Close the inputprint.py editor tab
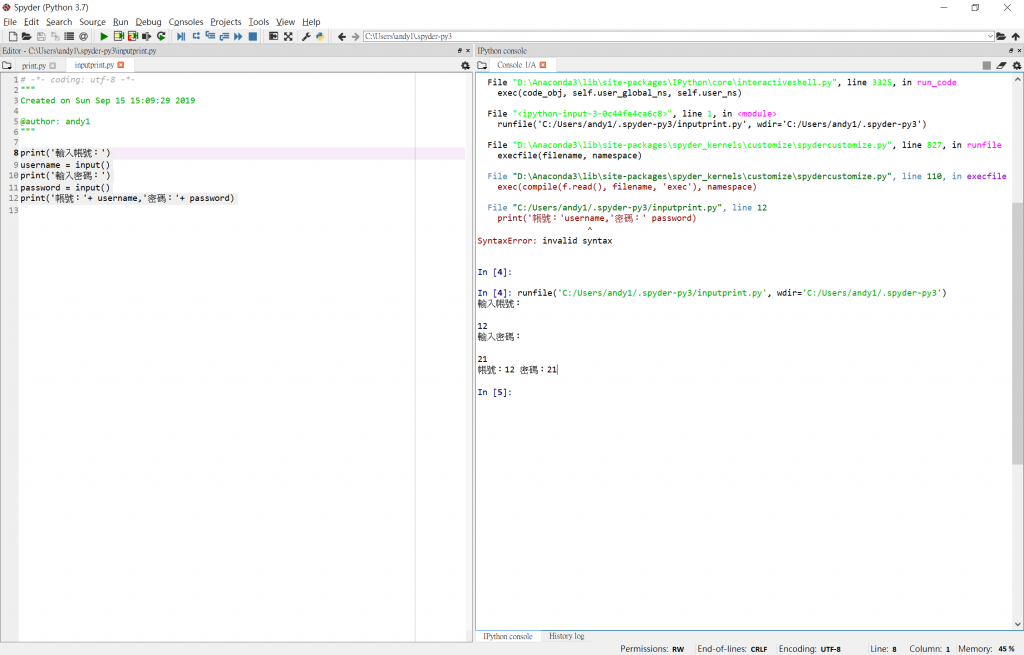The height and width of the screenshot is (655, 1024). (121, 65)
